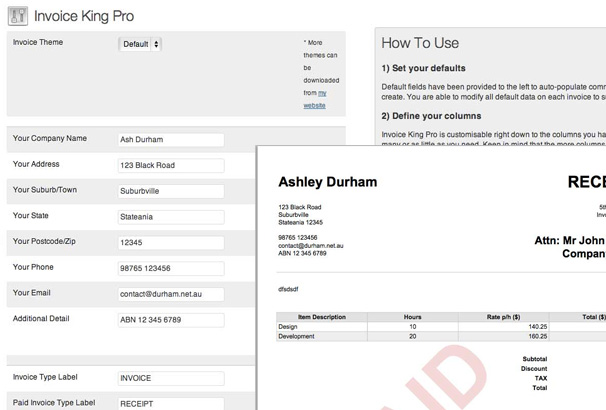Edit the Your Postcode/Zip field
The image size is (606, 410).
tap(171, 243)
